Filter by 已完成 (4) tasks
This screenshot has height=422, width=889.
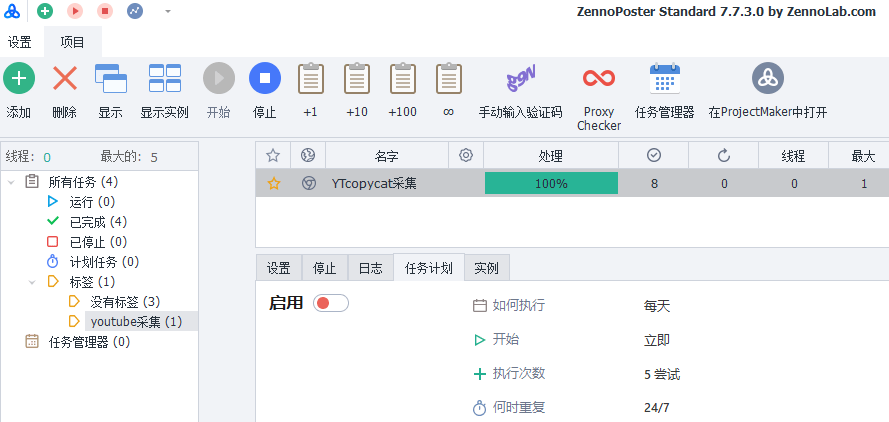click(98, 222)
